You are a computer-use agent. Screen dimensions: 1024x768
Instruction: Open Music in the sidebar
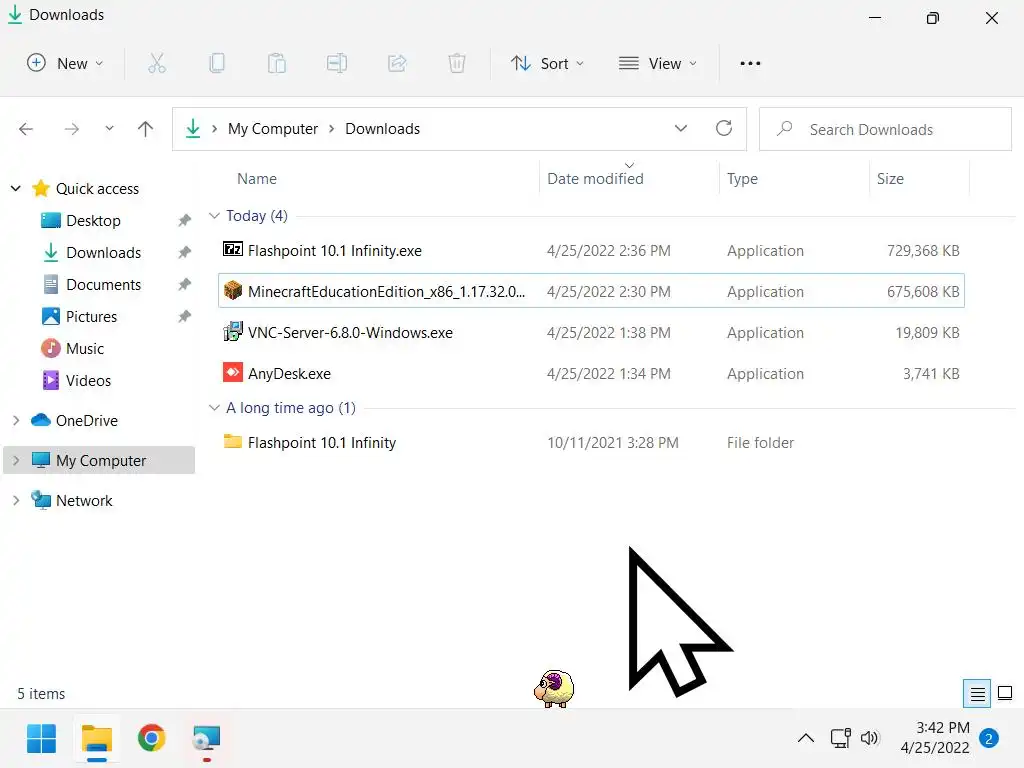coord(85,349)
